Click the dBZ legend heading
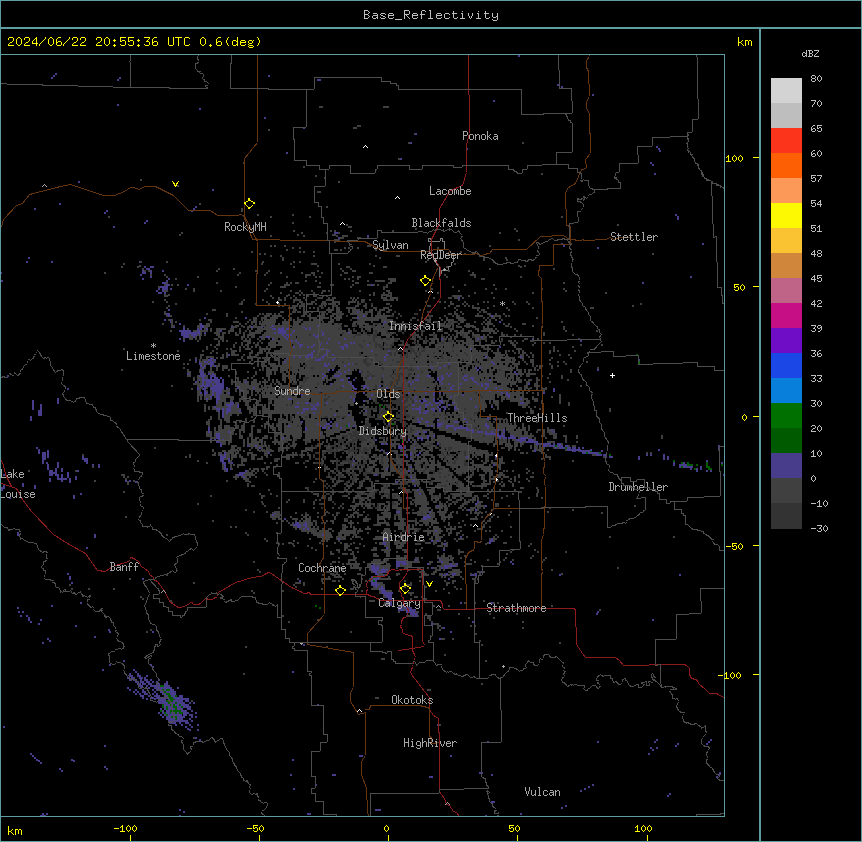 810,54
